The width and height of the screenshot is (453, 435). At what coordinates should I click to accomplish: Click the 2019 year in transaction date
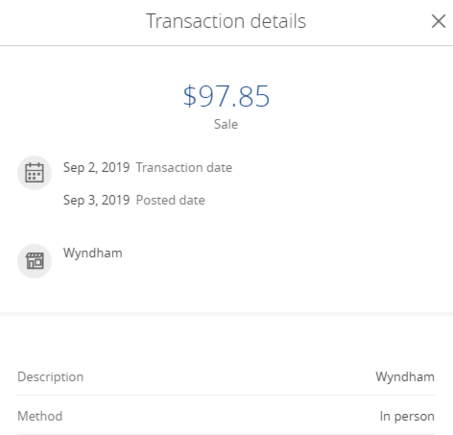pyautogui.click(x=116, y=167)
